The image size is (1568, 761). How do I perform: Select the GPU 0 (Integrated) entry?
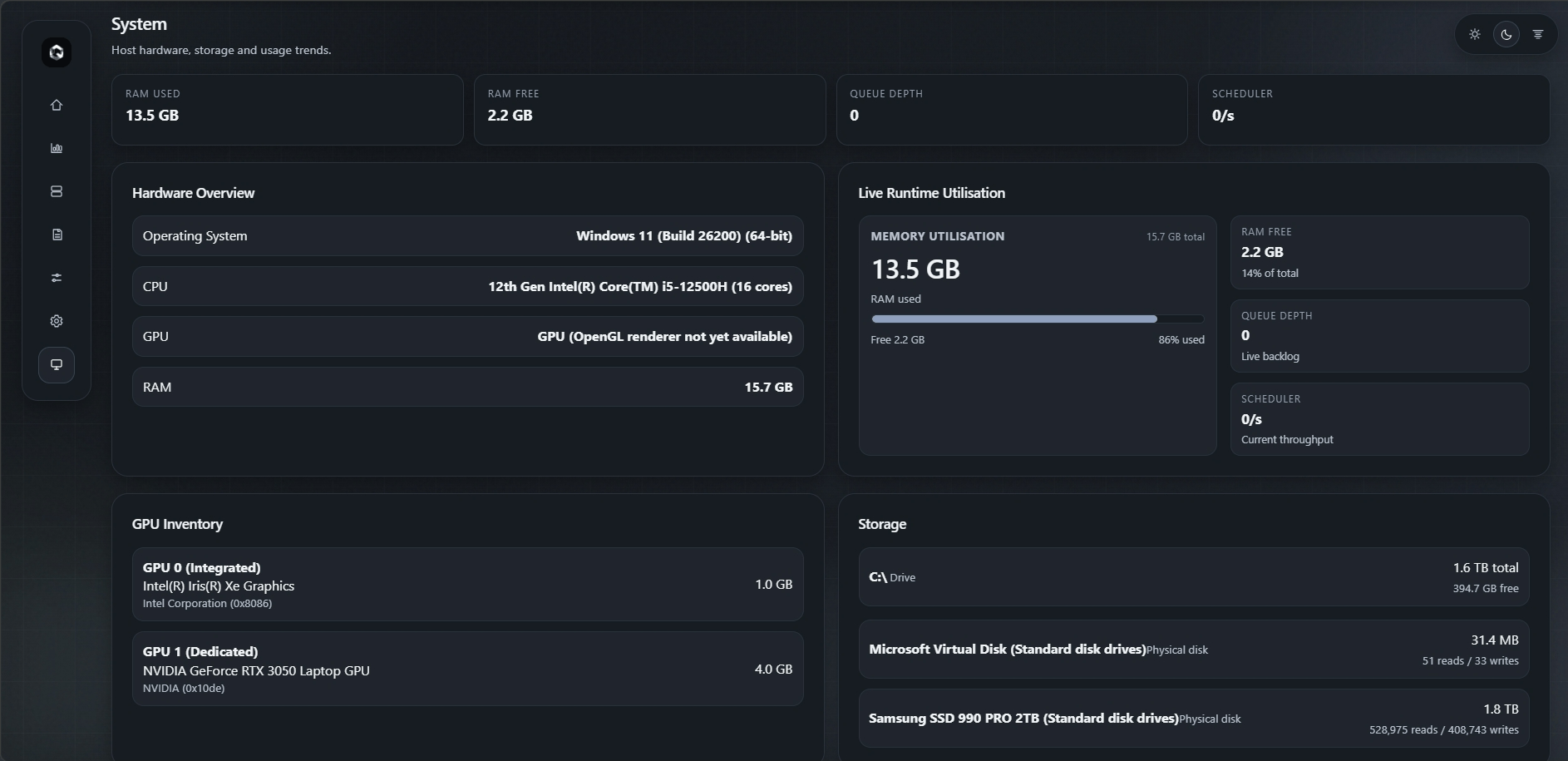click(468, 585)
